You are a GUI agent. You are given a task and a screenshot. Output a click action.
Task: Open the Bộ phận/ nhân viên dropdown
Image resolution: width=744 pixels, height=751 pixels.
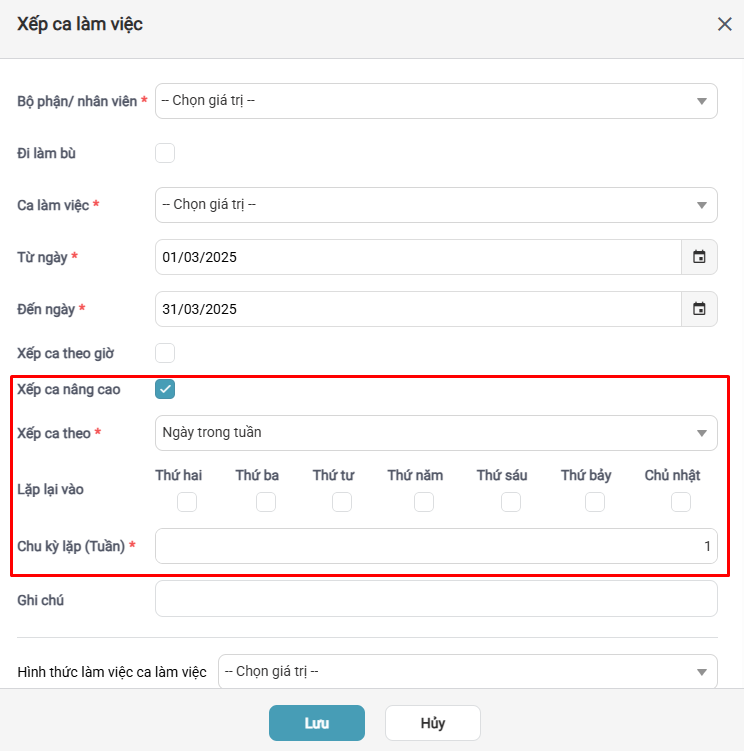tap(436, 101)
